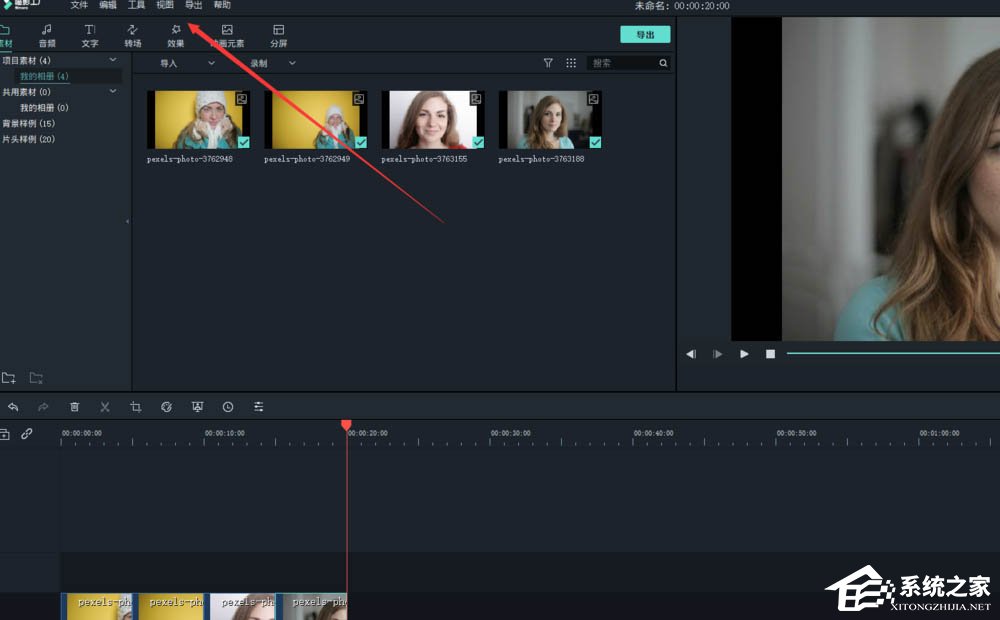Screen dimensions: 1000x620
Task: Click the search magnifier icon
Action: coord(663,63)
